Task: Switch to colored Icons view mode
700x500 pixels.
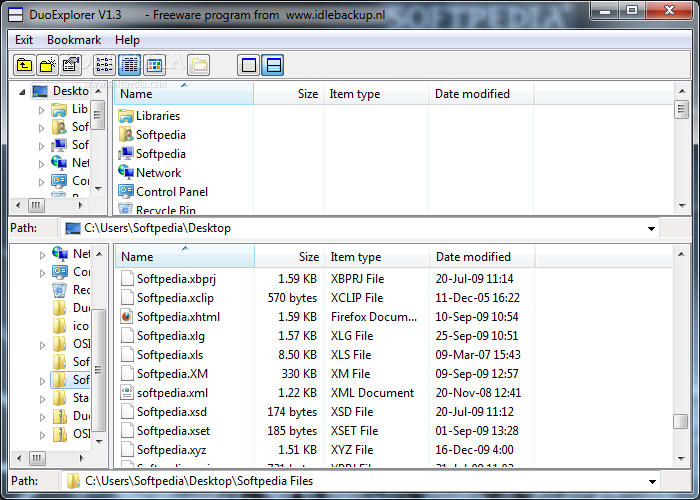Action: (154, 65)
